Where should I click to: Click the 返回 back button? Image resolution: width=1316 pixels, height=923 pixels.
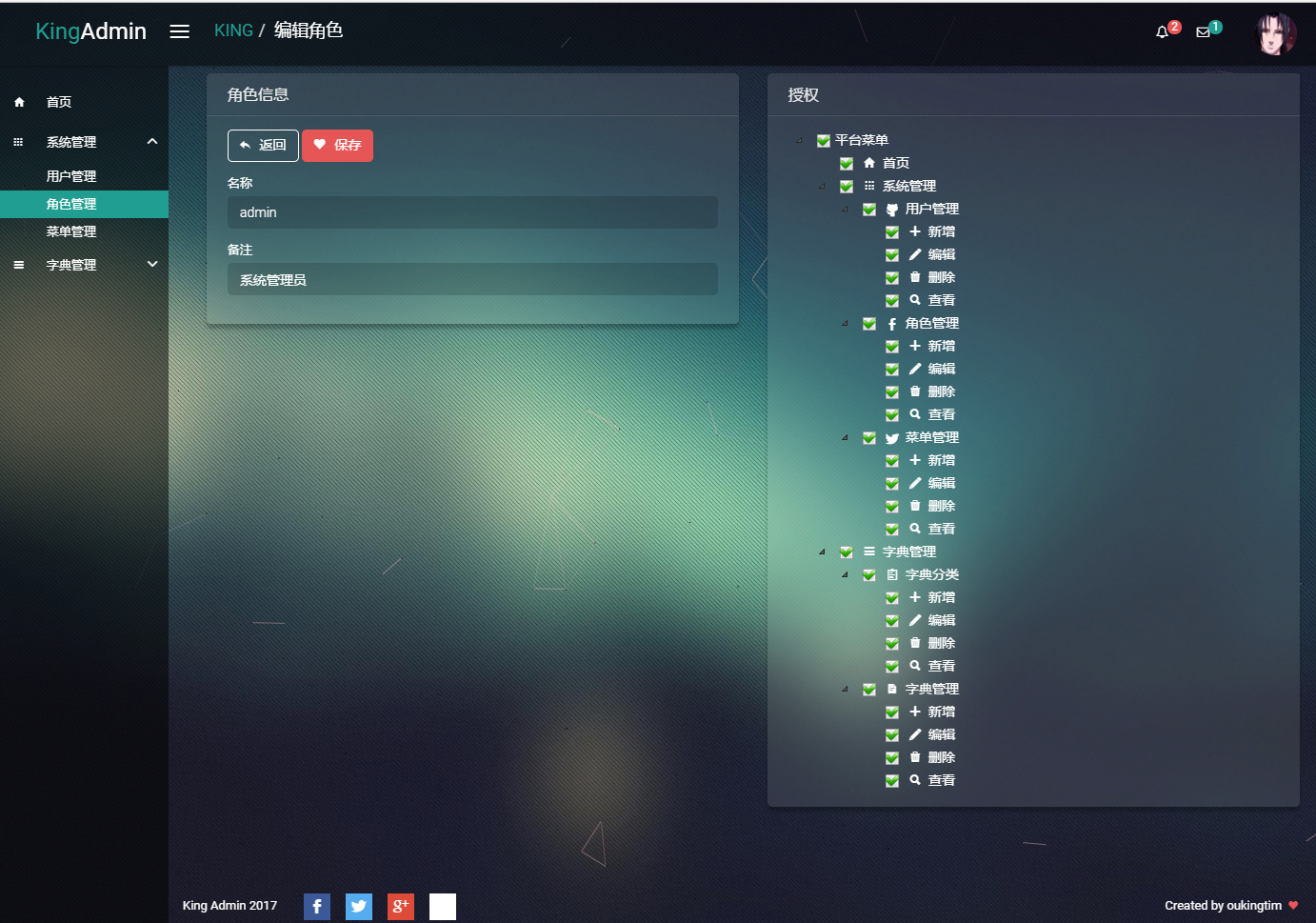[263, 145]
